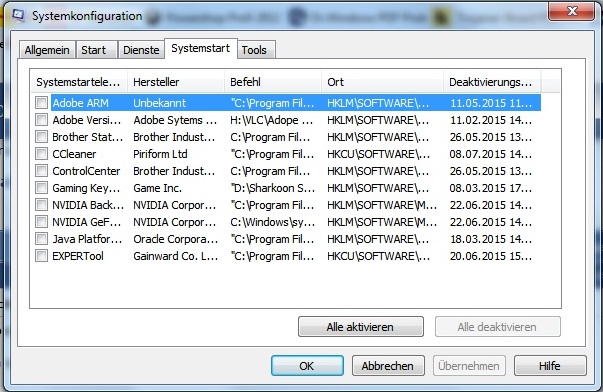Click date 11.02.2015 14... cell
The width and height of the screenshot is (603, 392).
coord(491,120)
